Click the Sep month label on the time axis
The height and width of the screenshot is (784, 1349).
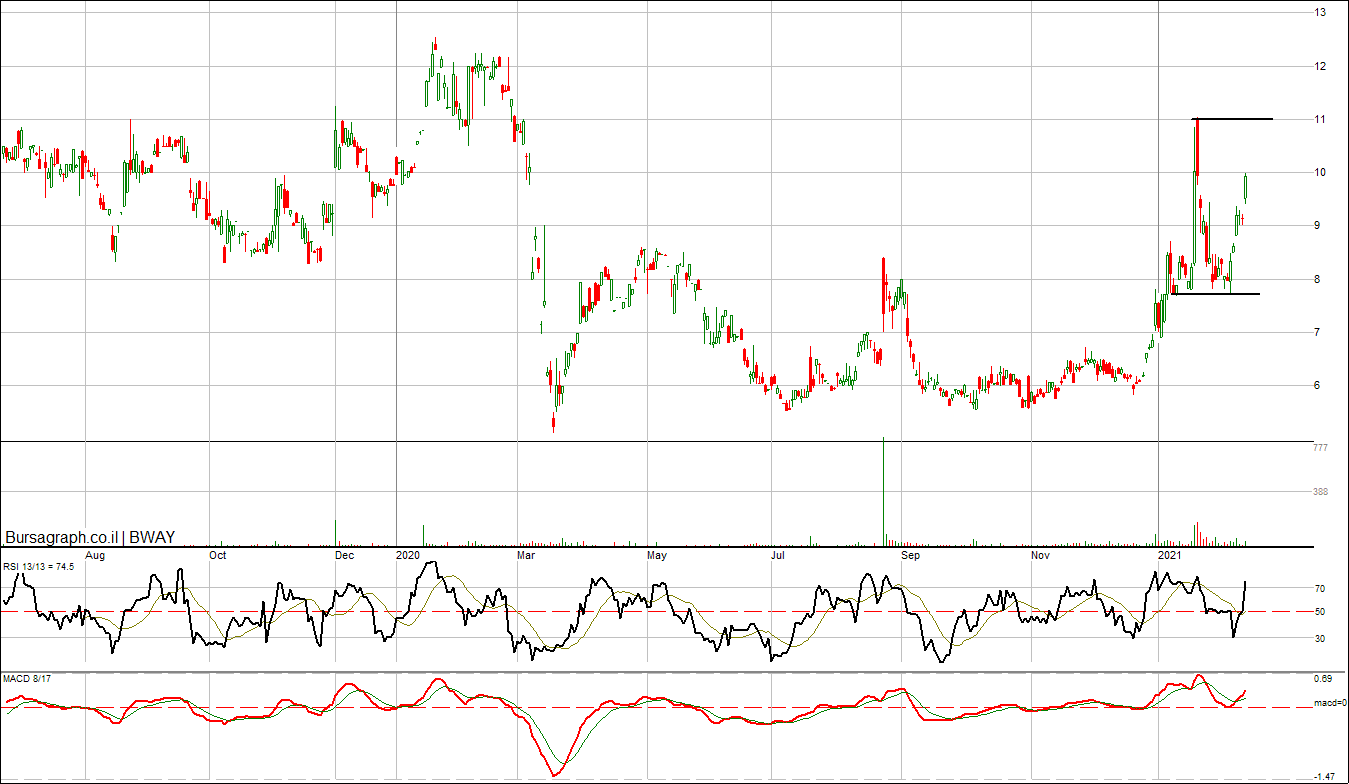tap(909, 554)
